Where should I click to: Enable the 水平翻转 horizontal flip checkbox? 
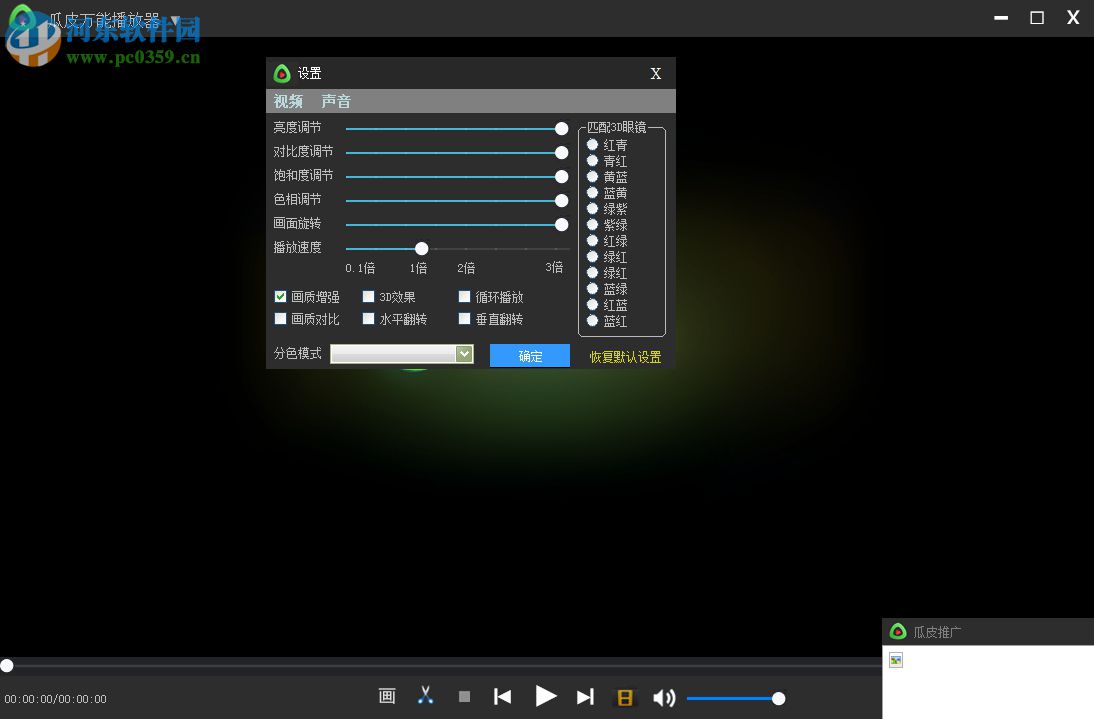click(368, 319)
